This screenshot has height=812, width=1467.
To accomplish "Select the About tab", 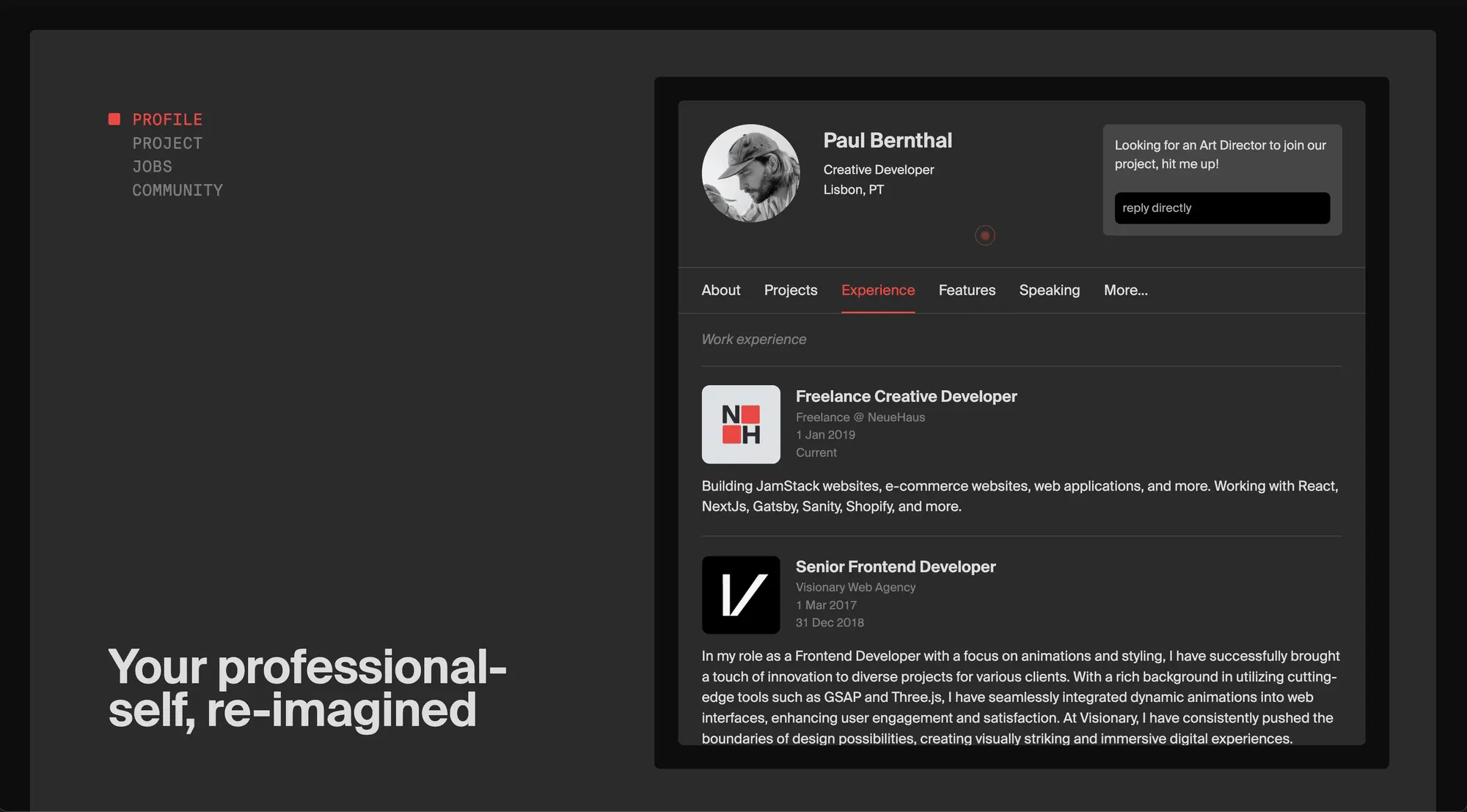I will [720, 290].
